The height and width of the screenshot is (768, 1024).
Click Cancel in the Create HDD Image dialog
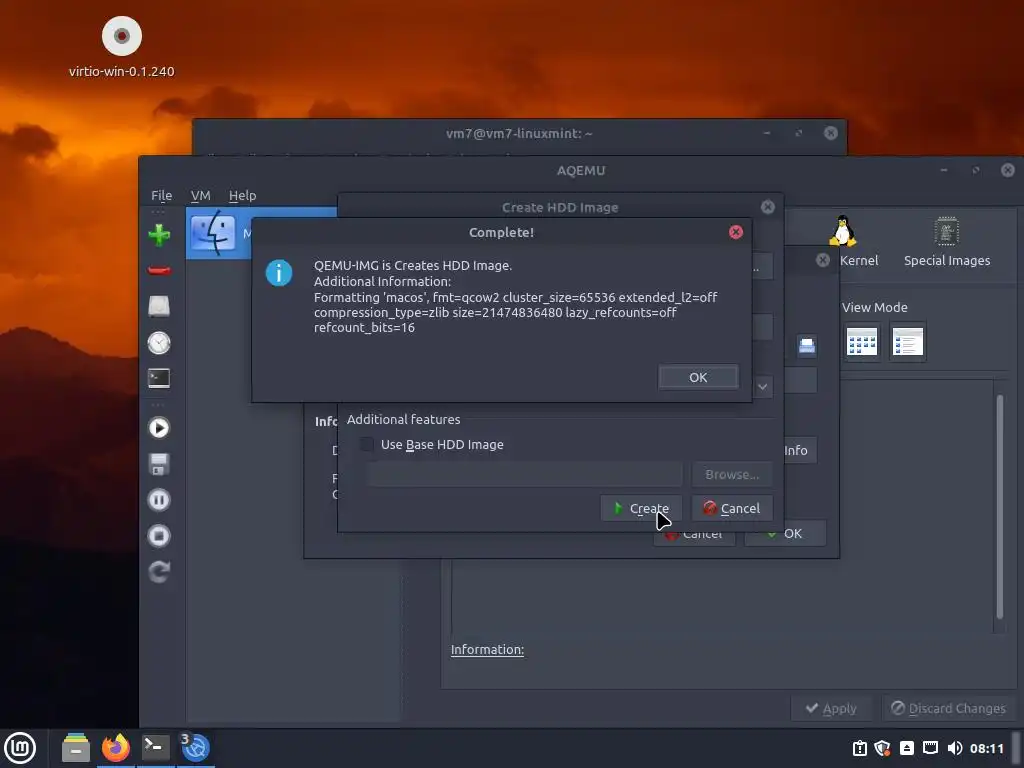pyautogui.click(x=732, y=508)
